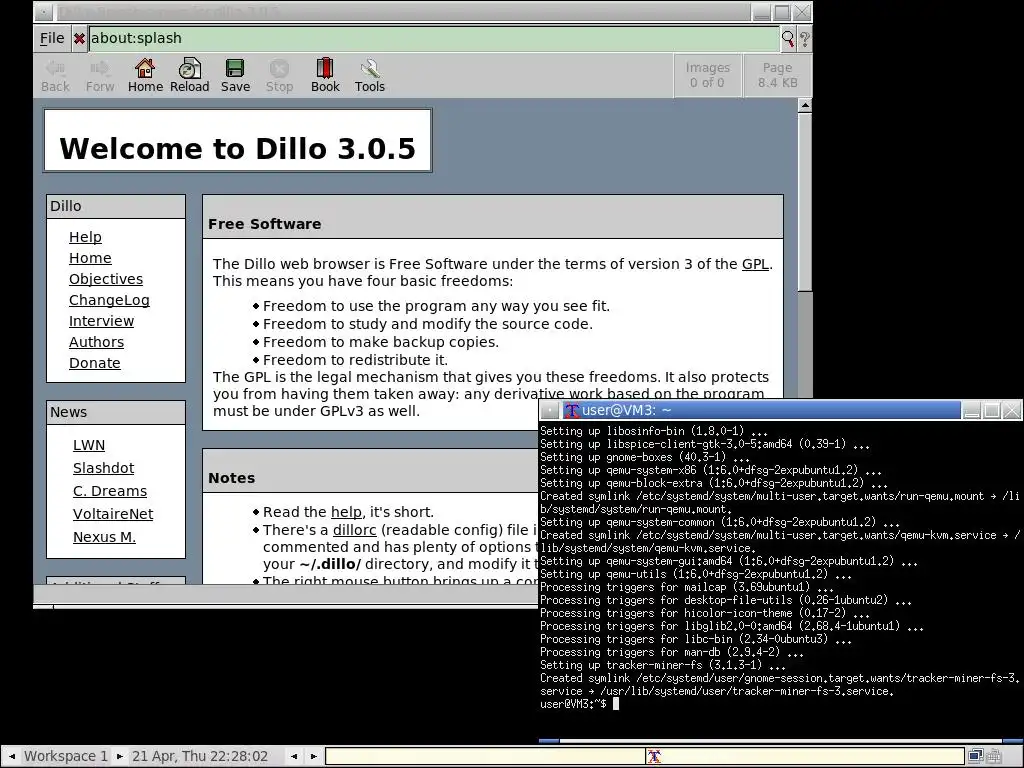Click the terminal prompt user@VM3:~$

[x=573, y=704]
